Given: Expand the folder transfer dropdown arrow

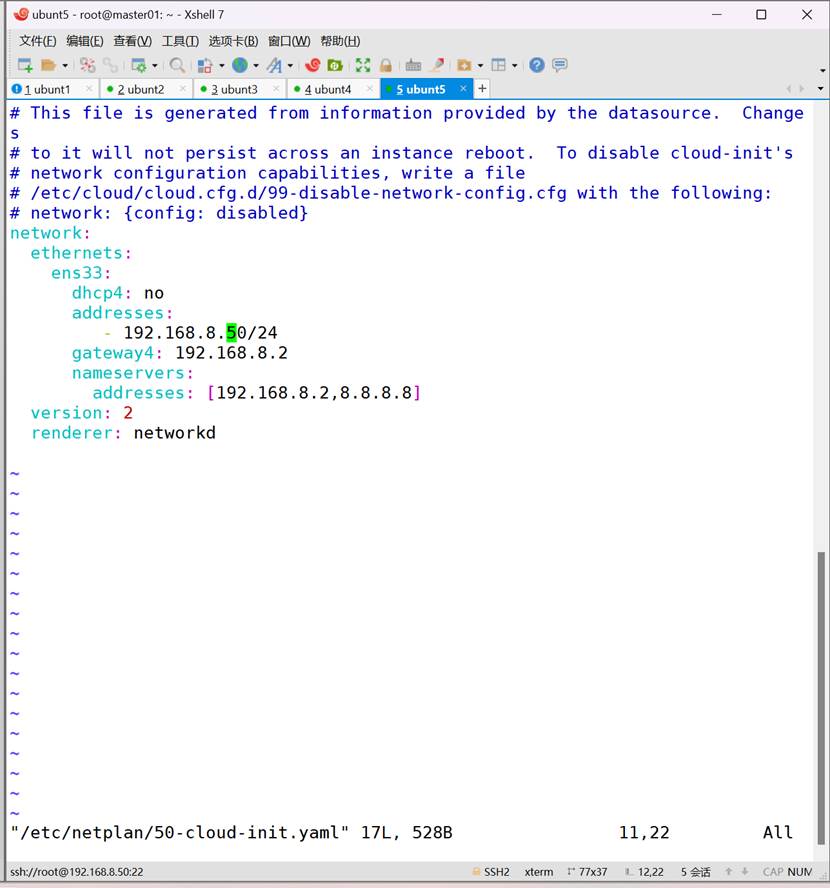Looking at the screenshot, I should [x=480, y=66].
